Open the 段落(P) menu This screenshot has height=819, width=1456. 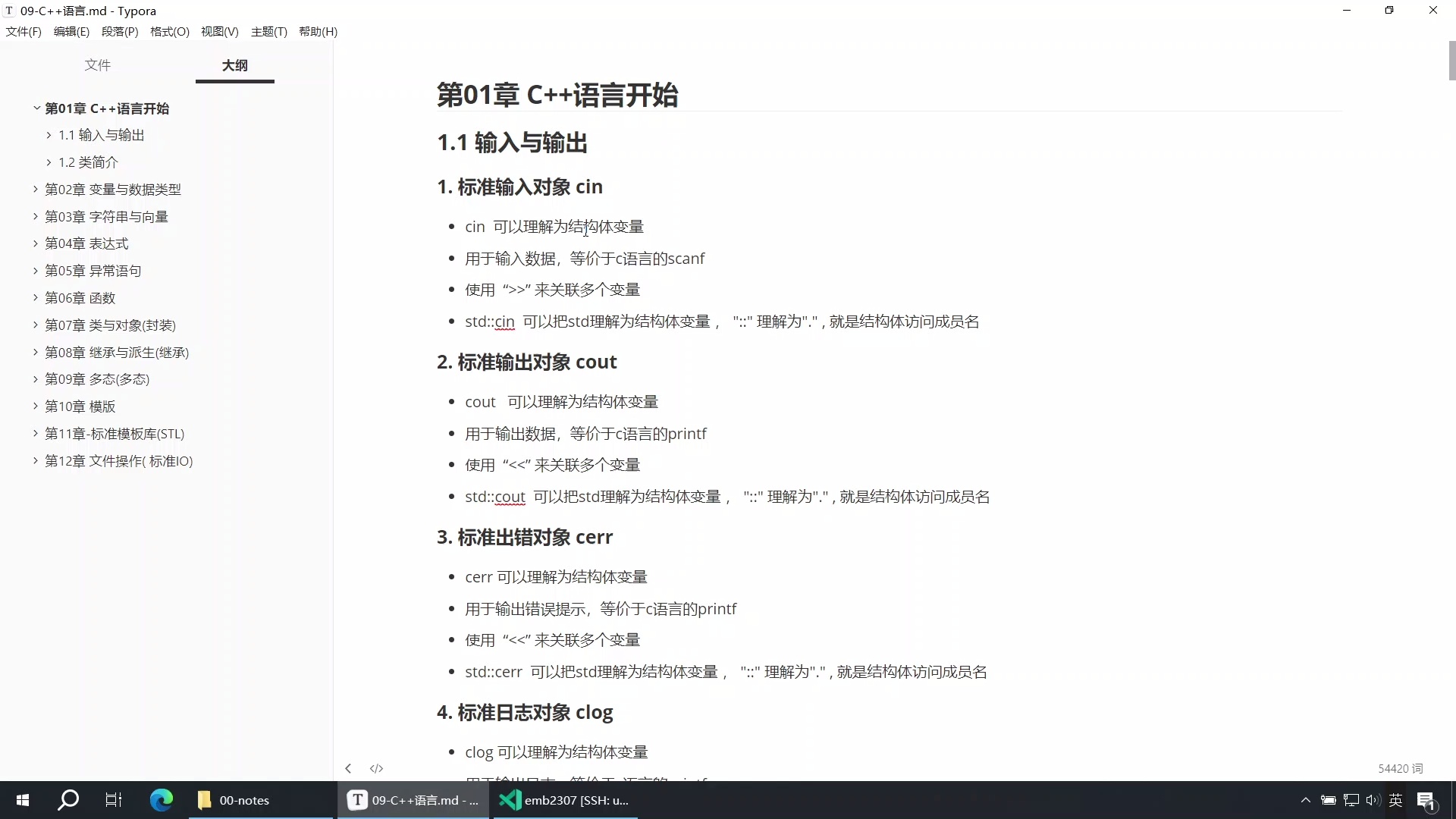(119, 31)
